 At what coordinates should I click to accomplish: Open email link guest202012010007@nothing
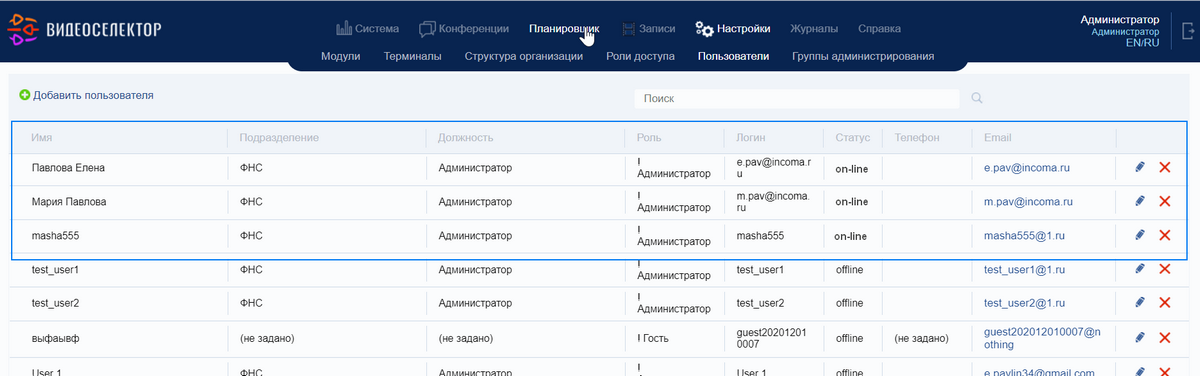pyautogui.click(x=1042, y=338)
